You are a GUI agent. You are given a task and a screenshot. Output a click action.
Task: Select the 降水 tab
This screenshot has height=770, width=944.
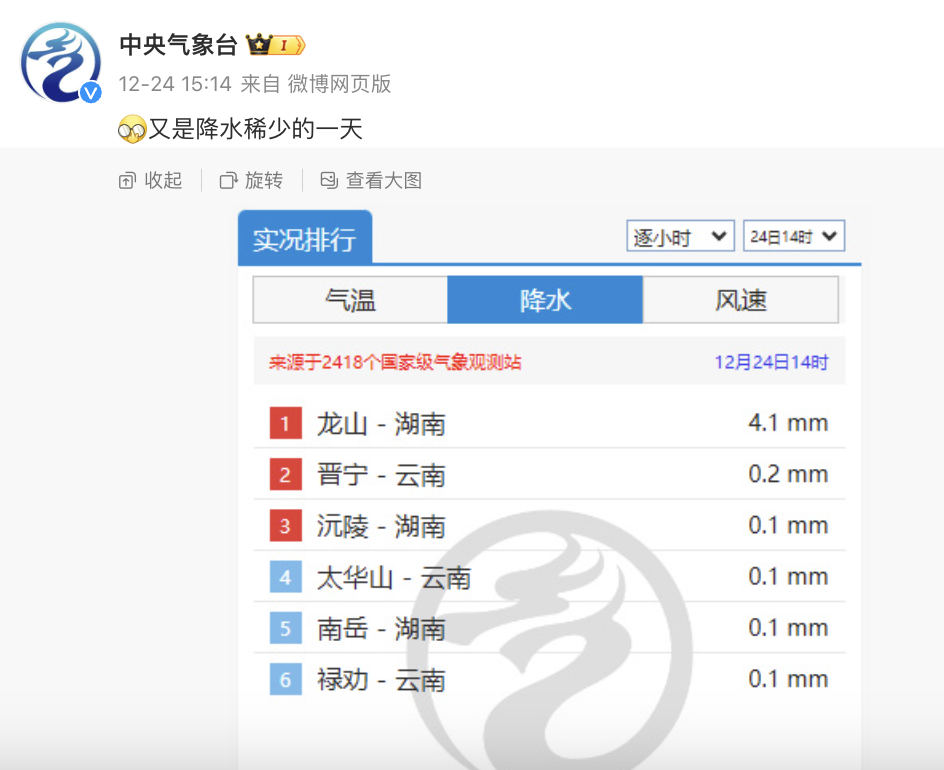pos(545,300)
